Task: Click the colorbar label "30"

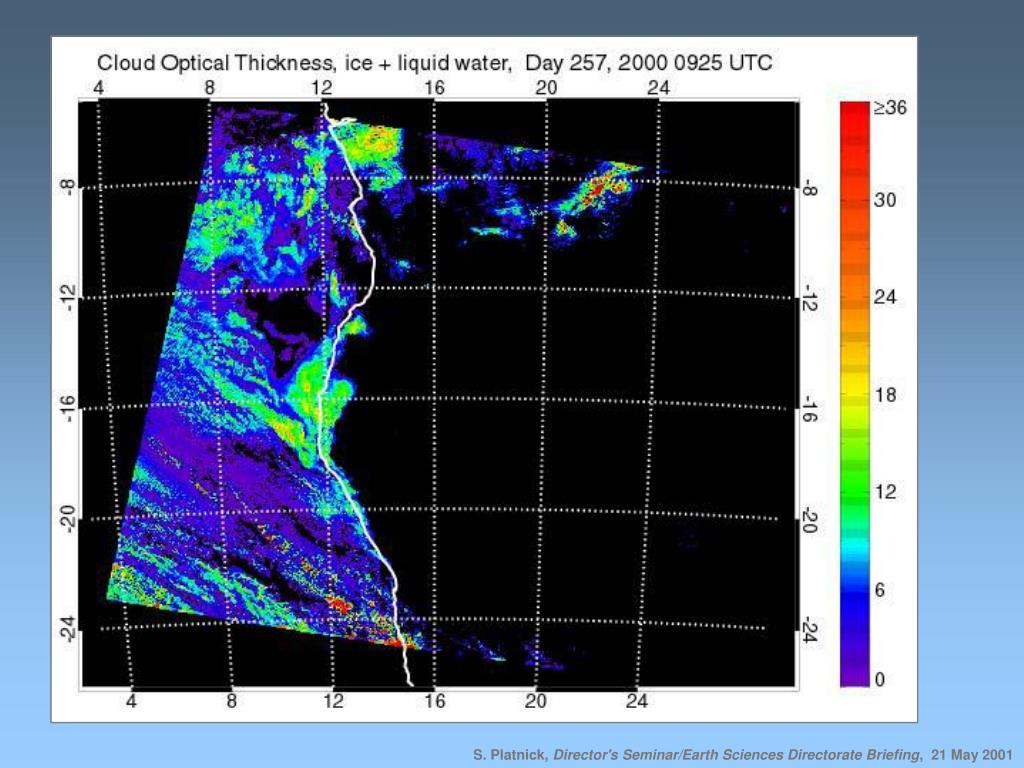Action: [x=885, y=200]
